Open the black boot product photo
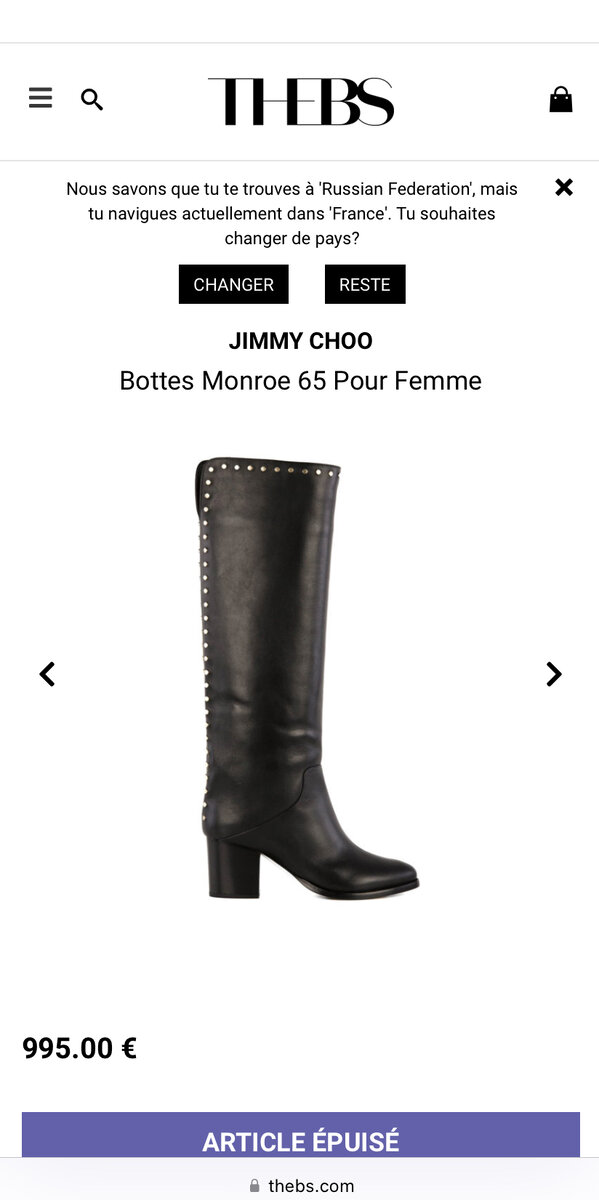This screenshot has height=1200, width=599. [x=300, y=677]
